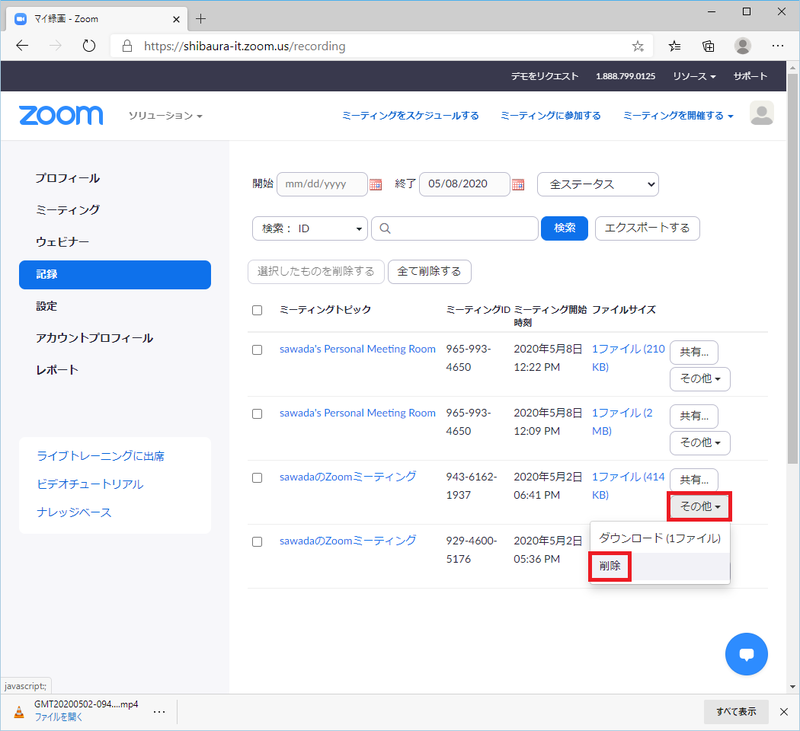Screen dimensions: 800x731
Task: Open その他 menu for the 2 MB recording
Action: click(699, 443)
